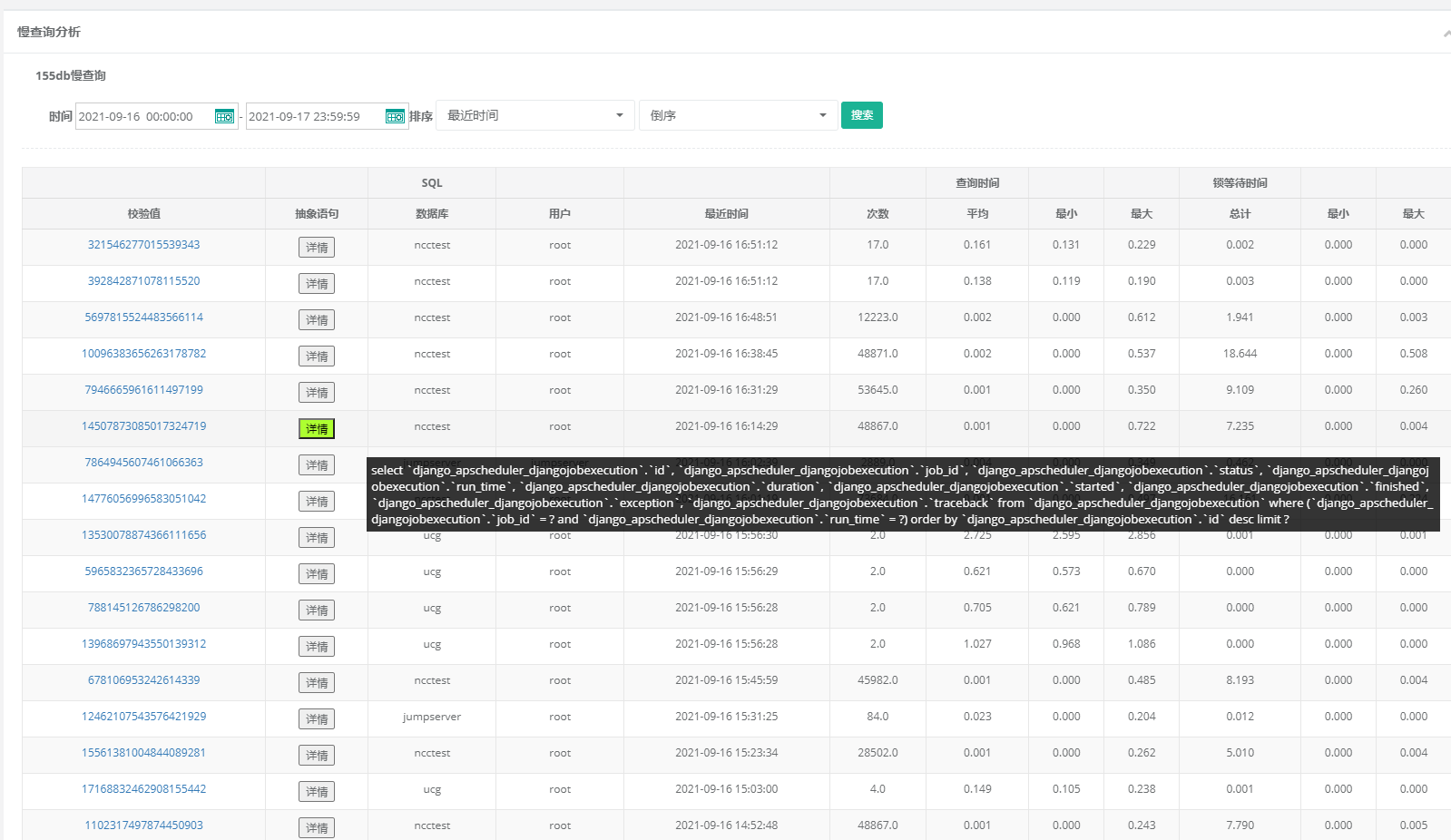This screenshot has width=1451, height=840.
Task: Select timestamp cell 2021-09-16 15:03:00
Action: coord(726,789)
